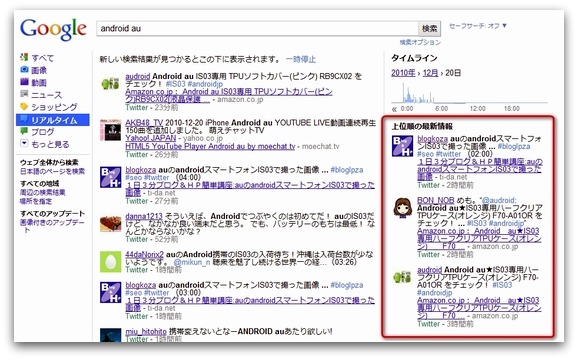
Task: Click the ショッピング tag icon
Action: click(x=24, y=106)
